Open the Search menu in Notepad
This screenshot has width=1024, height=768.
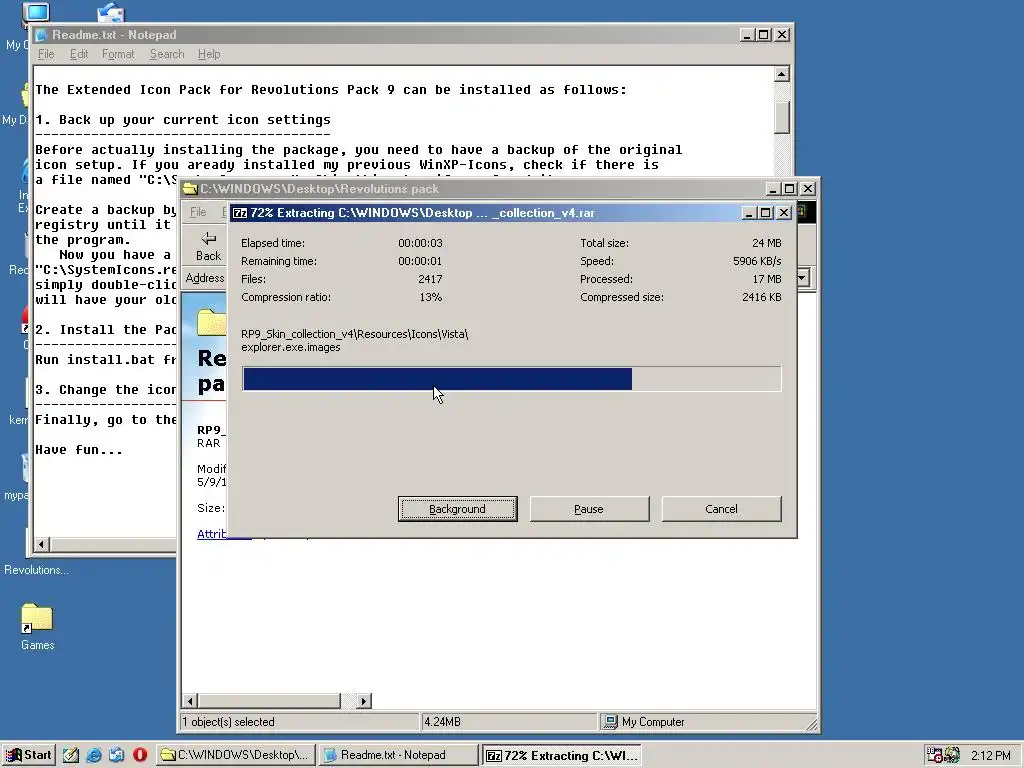pyautogui.click(x=167, y=54)
